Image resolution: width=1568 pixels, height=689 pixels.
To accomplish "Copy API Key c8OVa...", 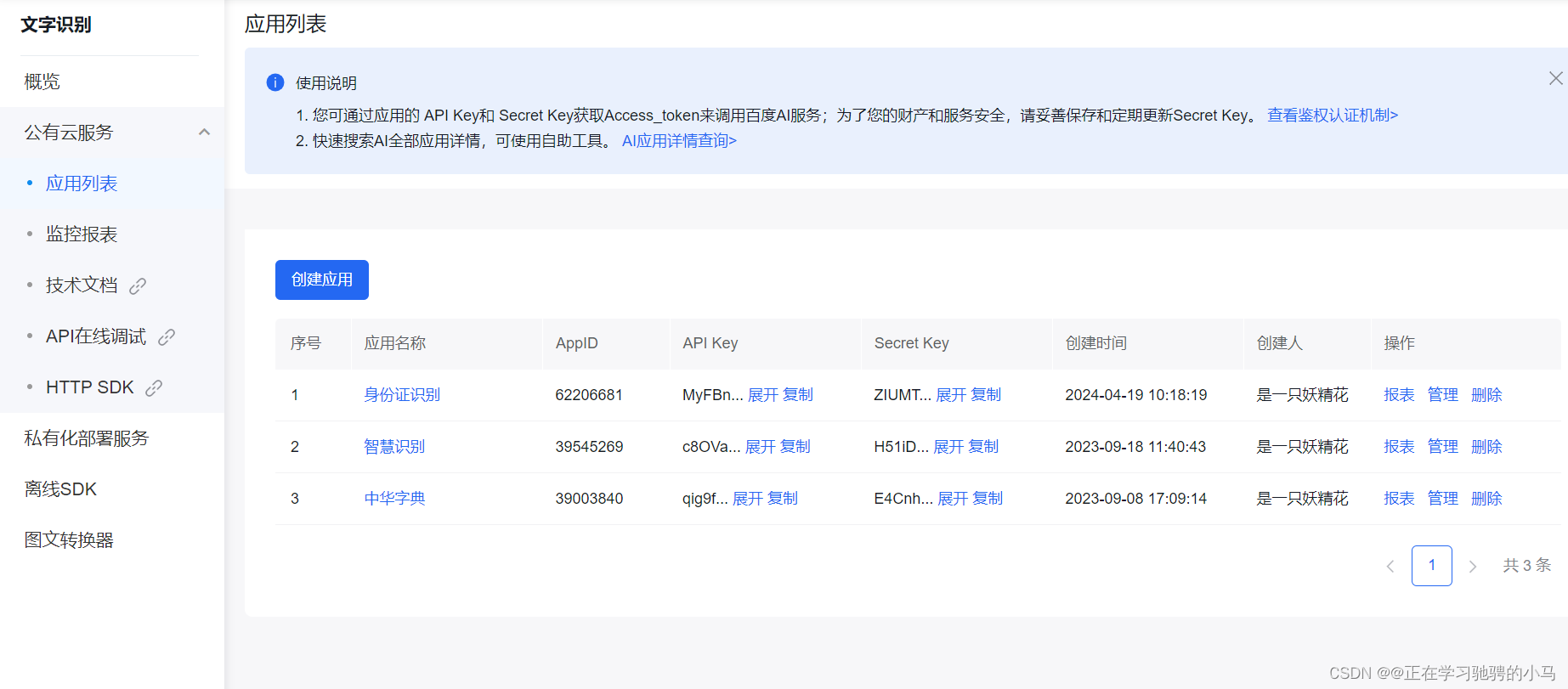I will tap(795, 447).
